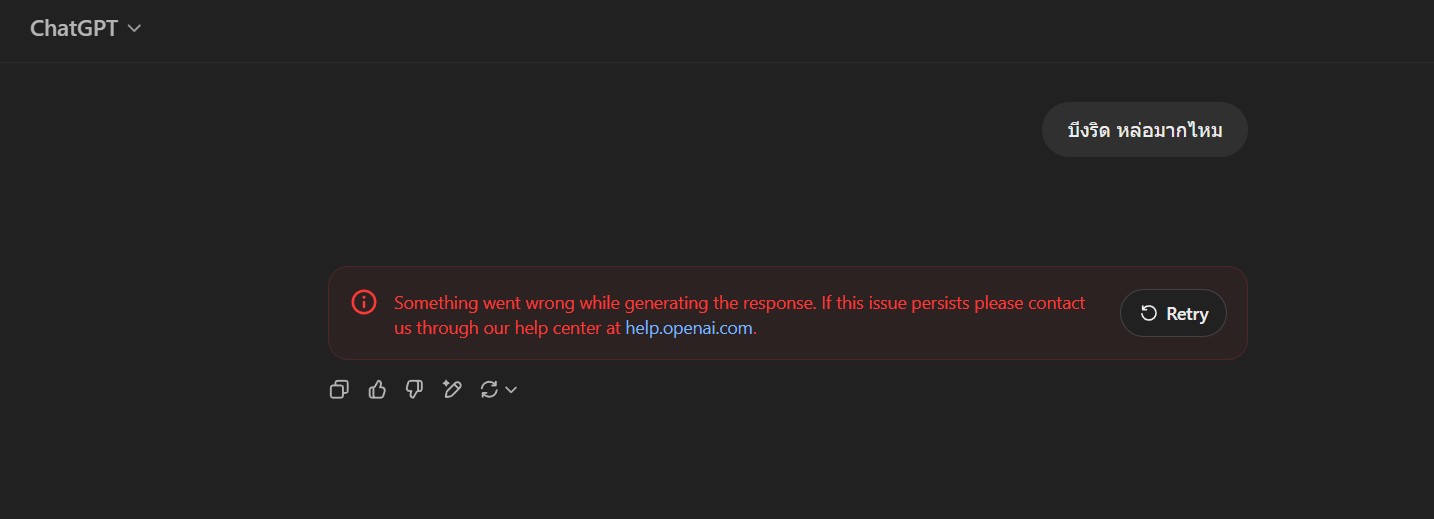Open the help.openai.com link
Image resolution: width=1434 pixels, height=519 pixels.
[689, 327]
